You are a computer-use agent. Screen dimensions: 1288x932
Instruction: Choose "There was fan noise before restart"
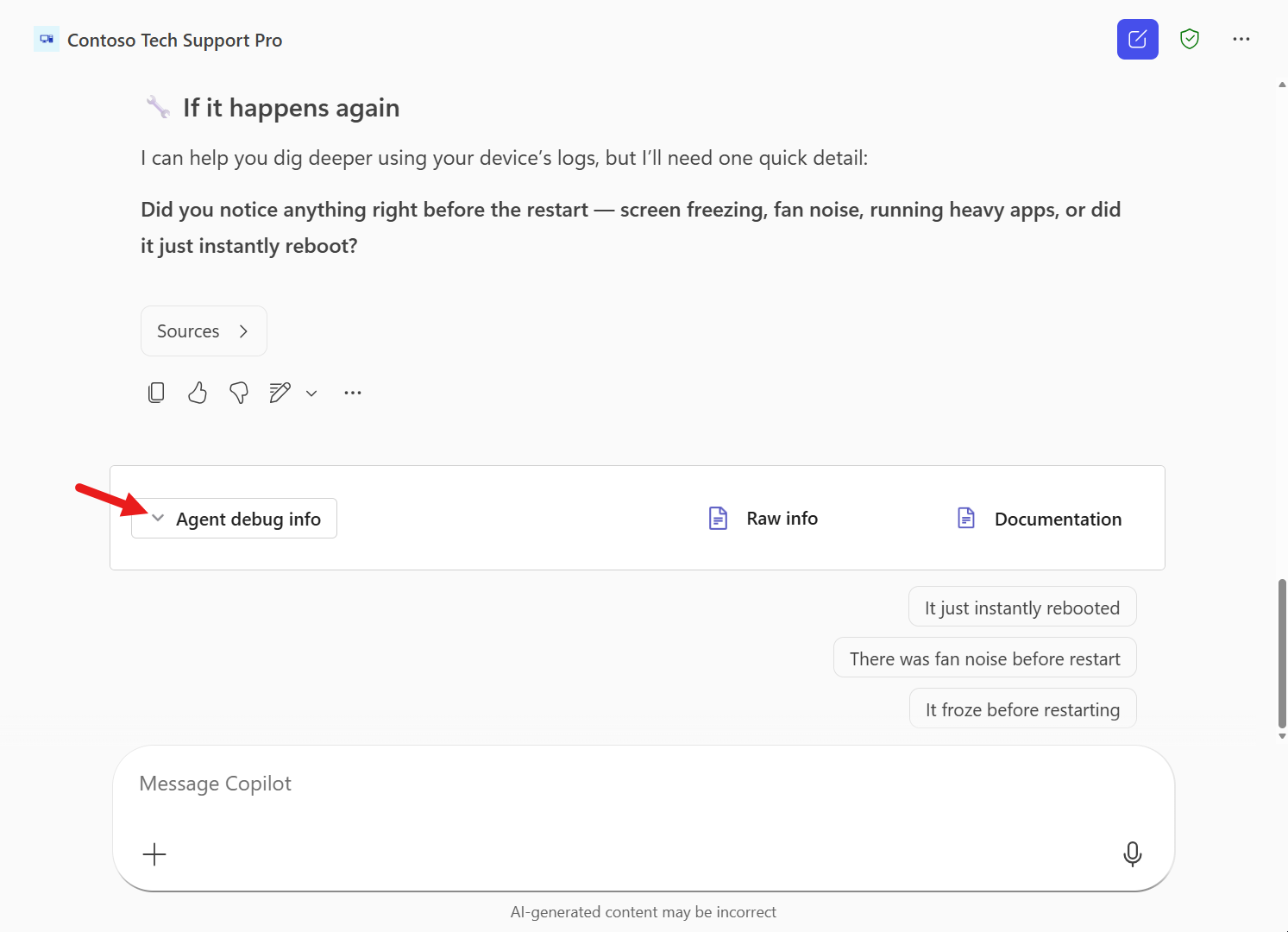click(x=984, y=658)
